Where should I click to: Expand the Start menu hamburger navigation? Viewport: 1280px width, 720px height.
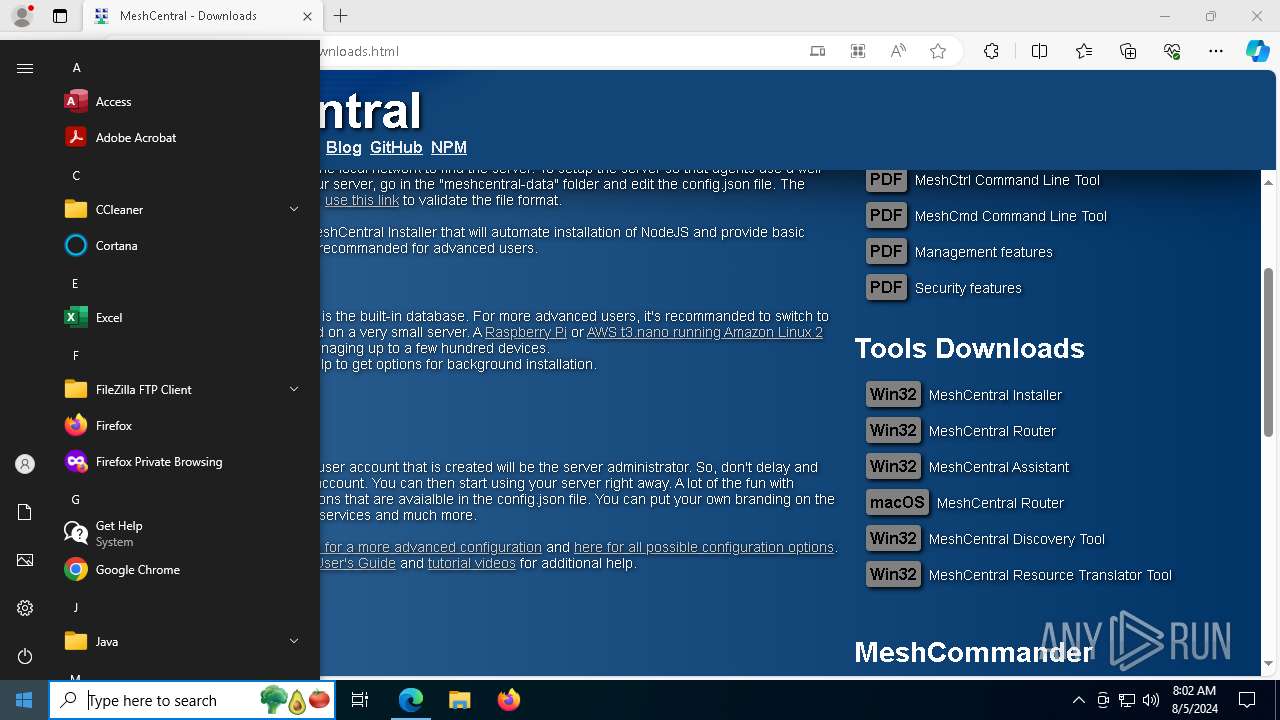[x=25, y=68]
